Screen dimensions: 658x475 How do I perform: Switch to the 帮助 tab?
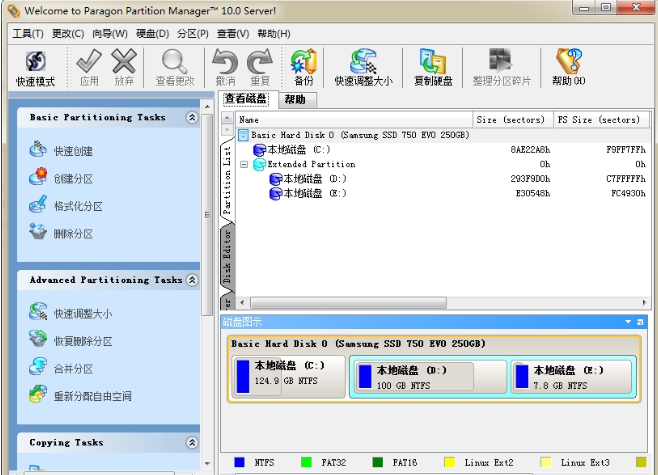(295, 99)
